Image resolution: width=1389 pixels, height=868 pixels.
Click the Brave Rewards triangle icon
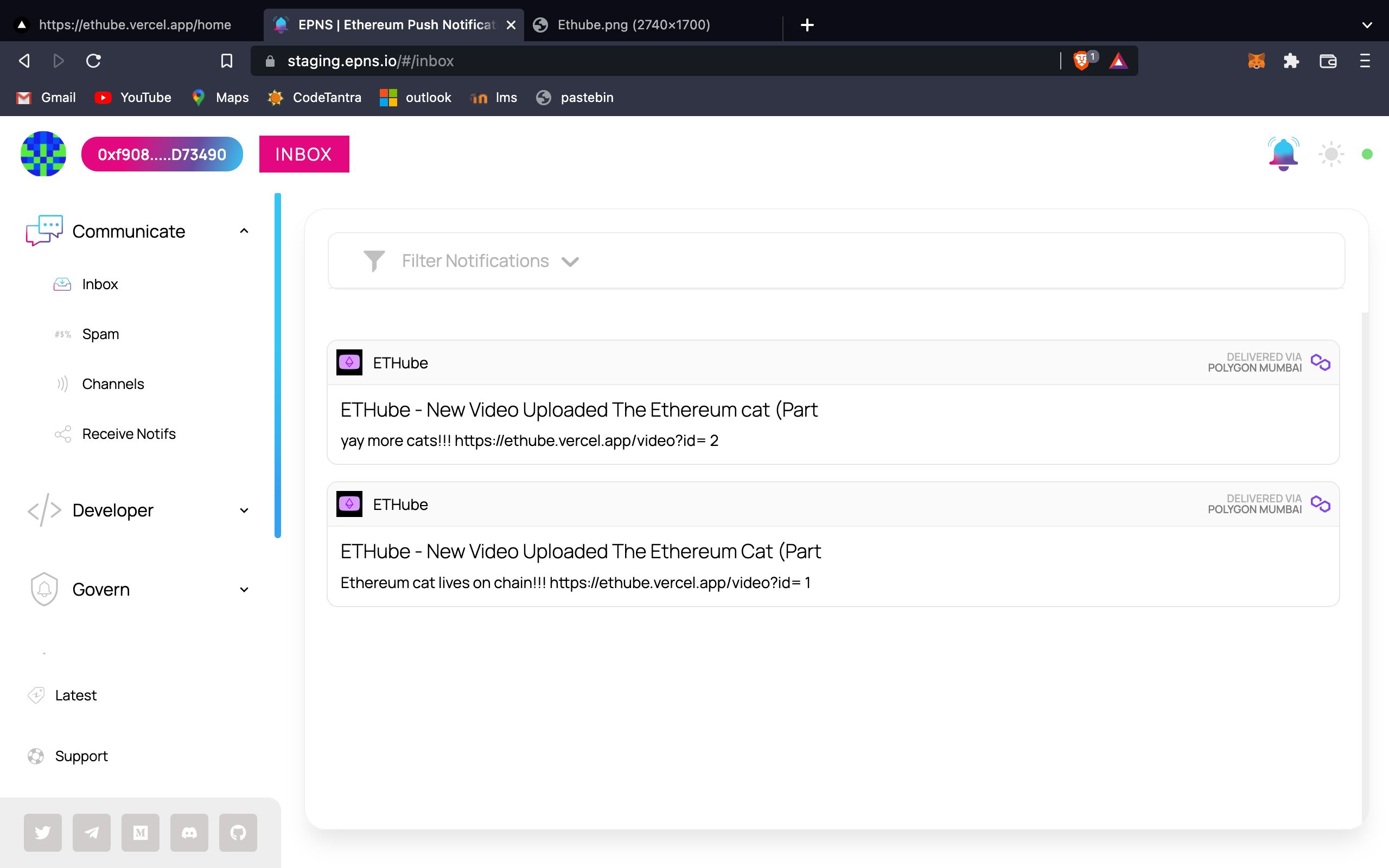[x=1118, y=61]
